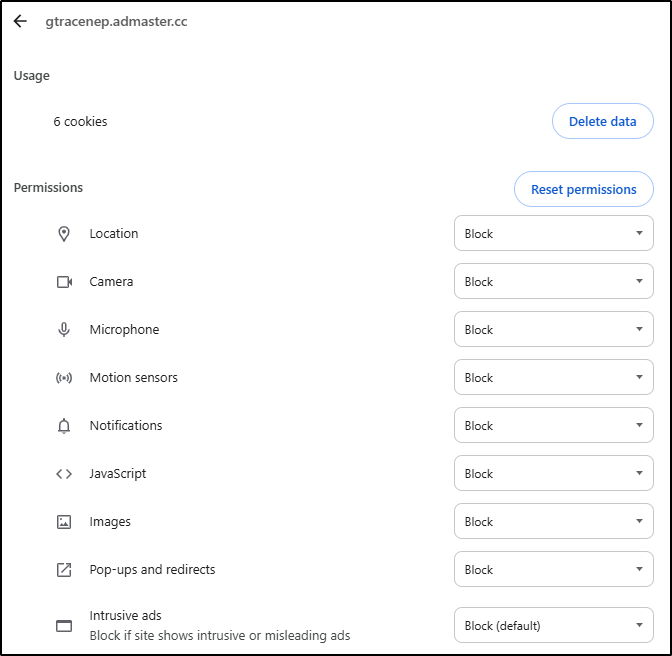Image resolution: width=672 pixels, height=656 pixels.
Task: Expand the Camera permission dropdown
Action: pyautogui.click(x=553, y=282)
